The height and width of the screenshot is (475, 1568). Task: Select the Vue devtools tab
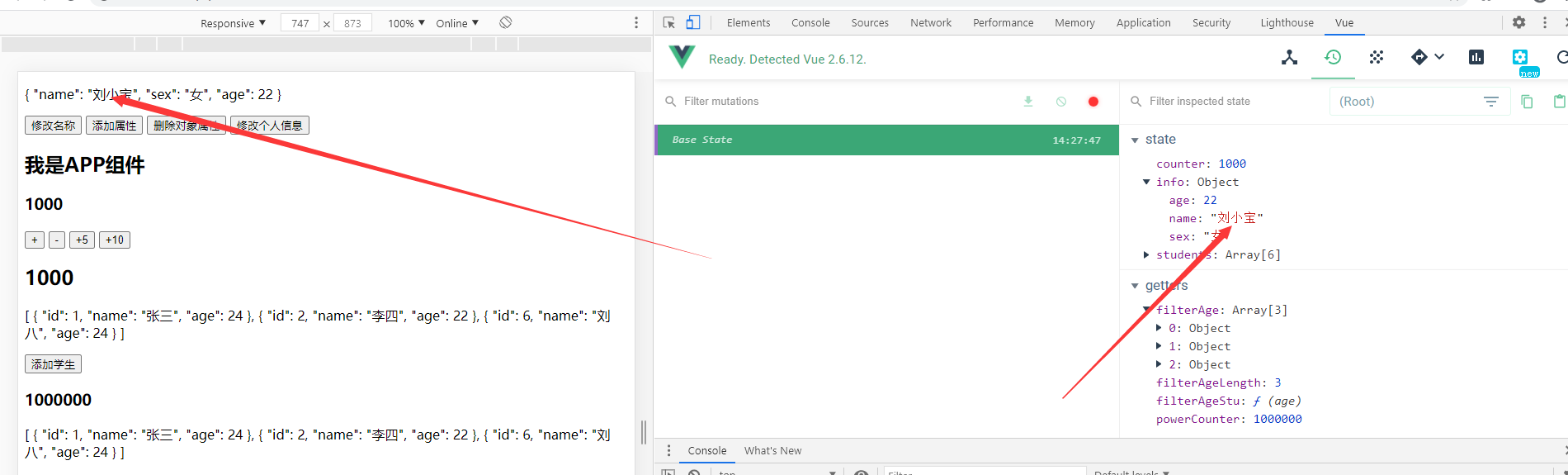pyautogui.click(x=1344, y=22)
